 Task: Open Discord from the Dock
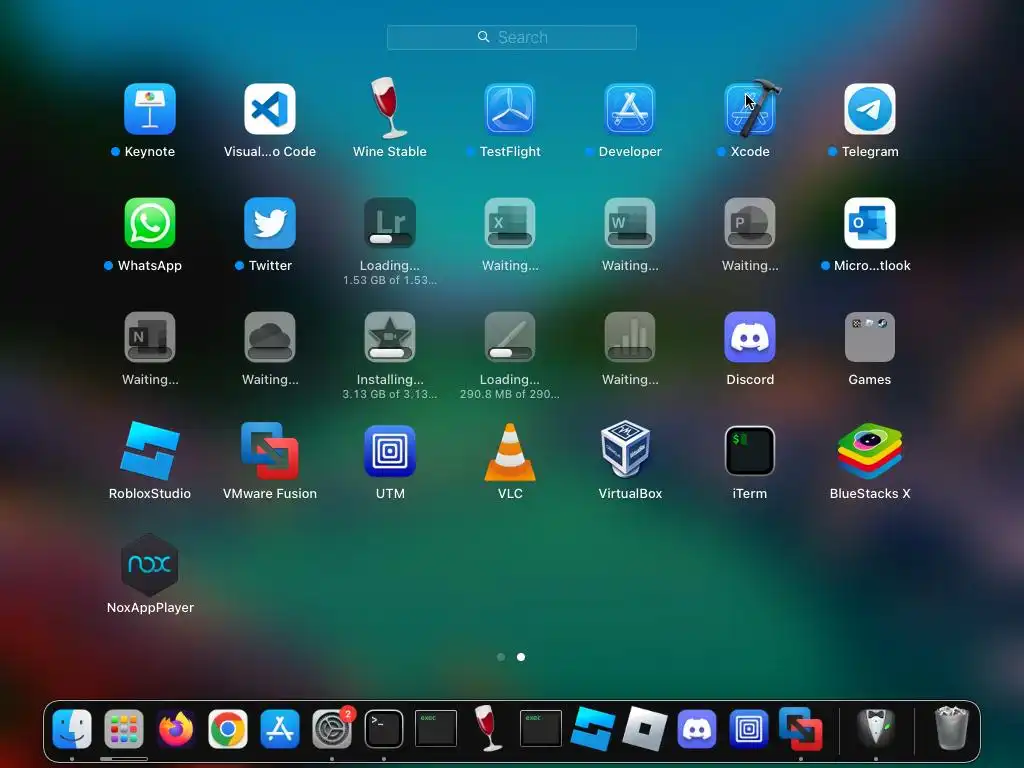coord(697,728)
